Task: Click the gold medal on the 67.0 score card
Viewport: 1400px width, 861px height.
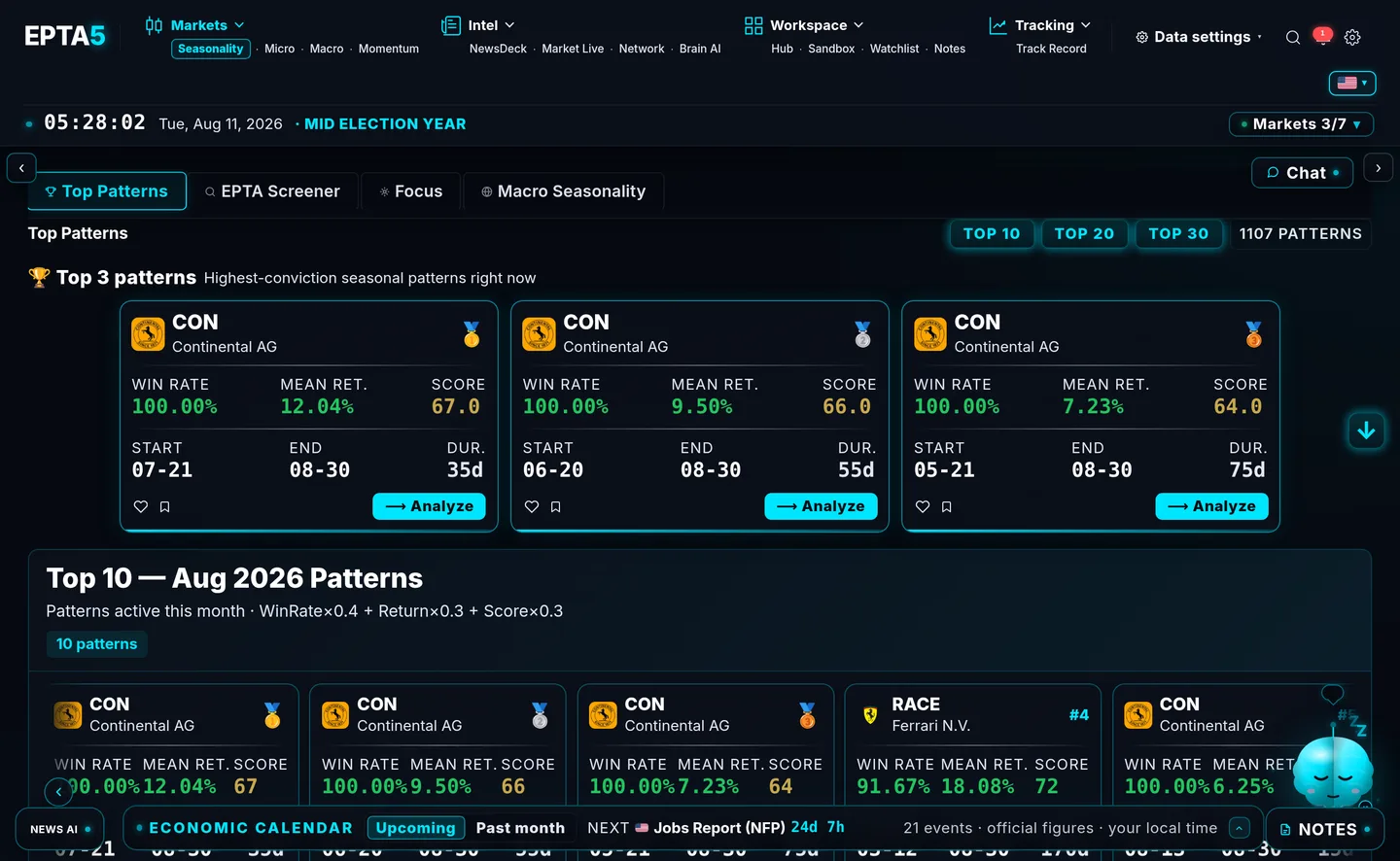Action: 472,334
